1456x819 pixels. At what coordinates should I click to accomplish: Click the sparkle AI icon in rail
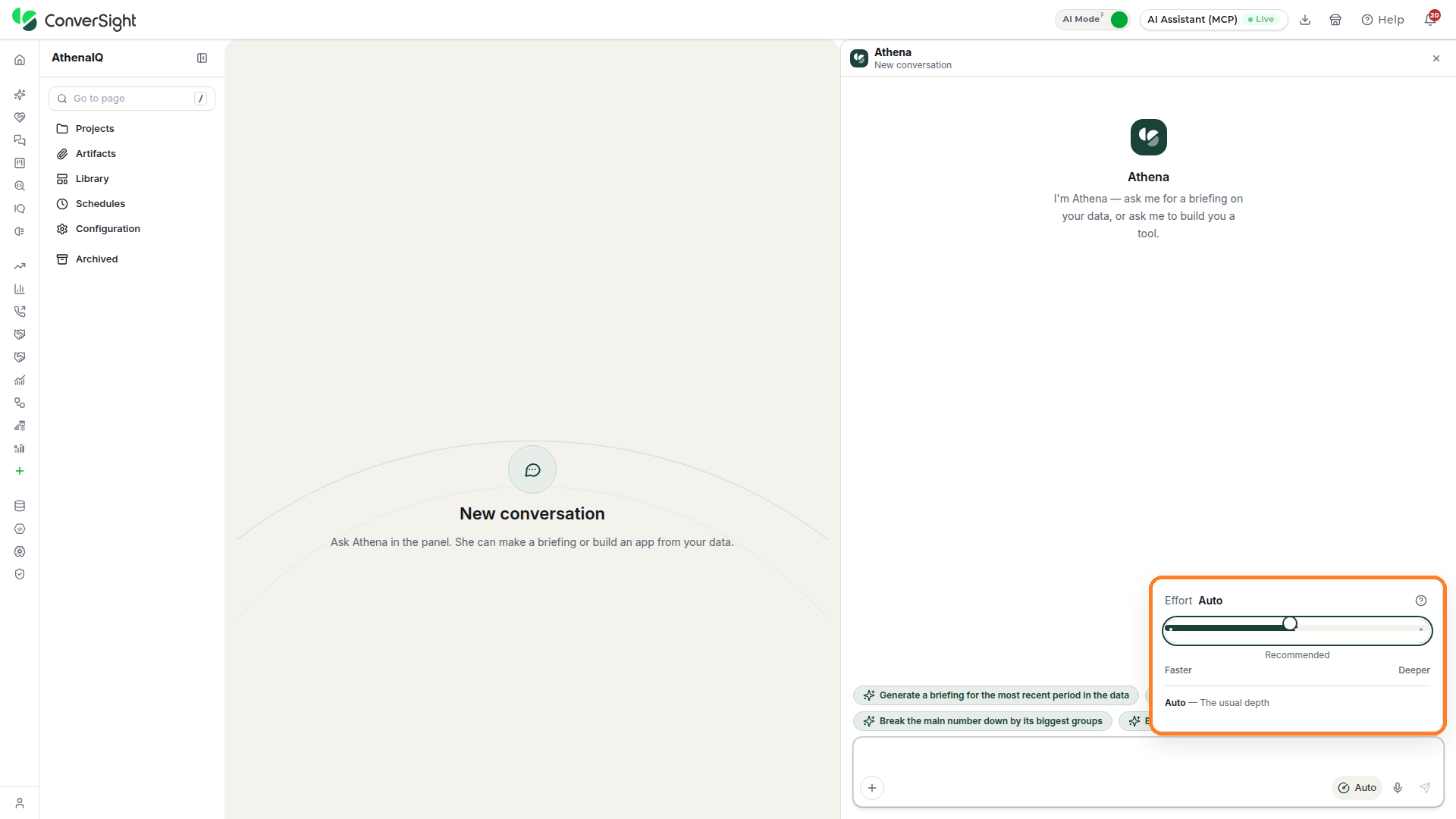tap(20, 95)
